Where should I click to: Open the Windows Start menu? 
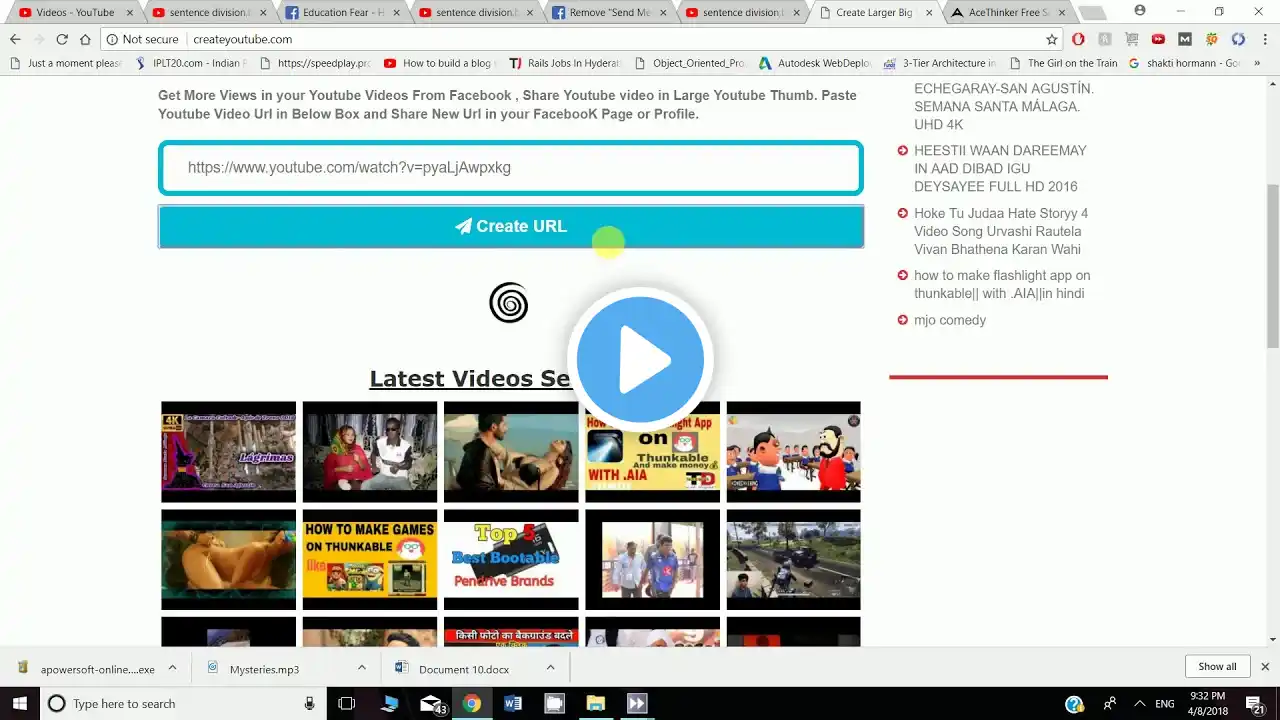[19, 704]
